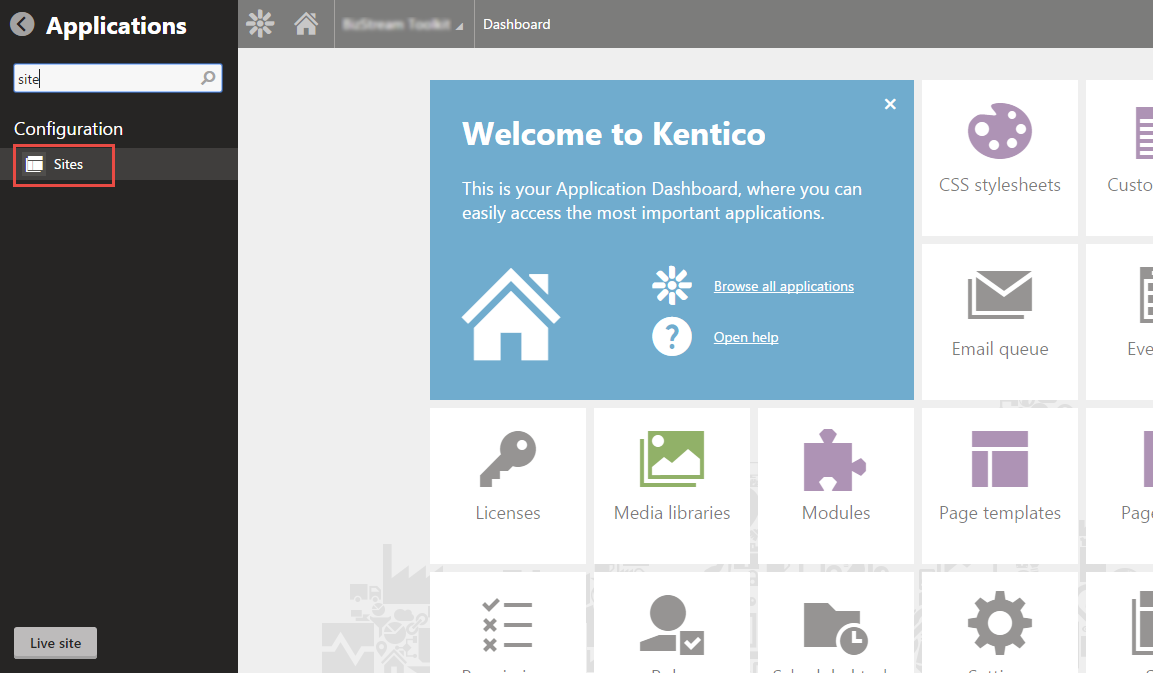1153x673 pixels.
Task: Click the Dashboard breadcrumb label
Action: [x=516, y=24]
